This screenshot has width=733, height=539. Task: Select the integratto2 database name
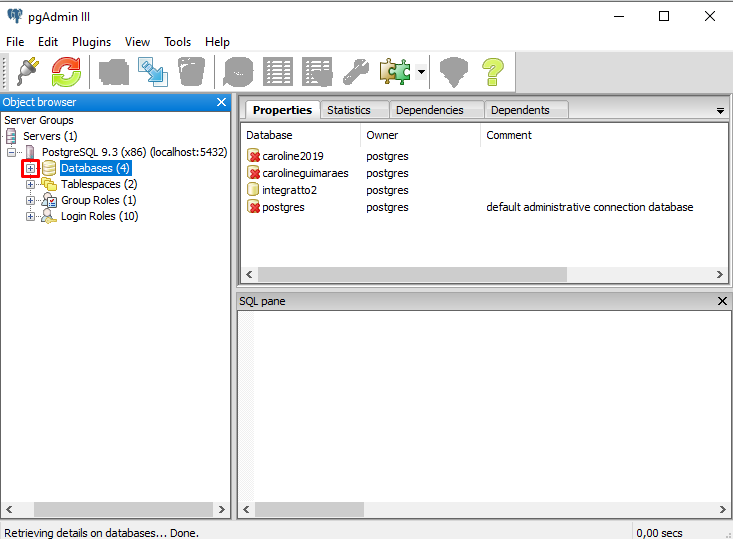[x=289, y=190]
